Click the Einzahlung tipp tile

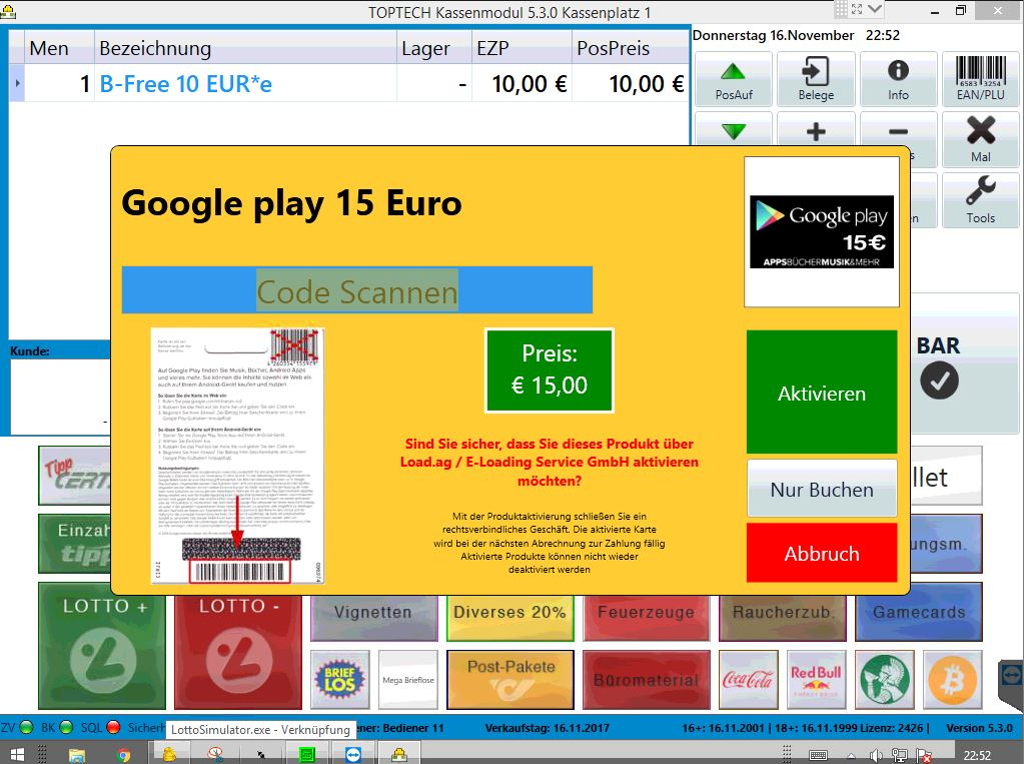click(x=74, y=543)
